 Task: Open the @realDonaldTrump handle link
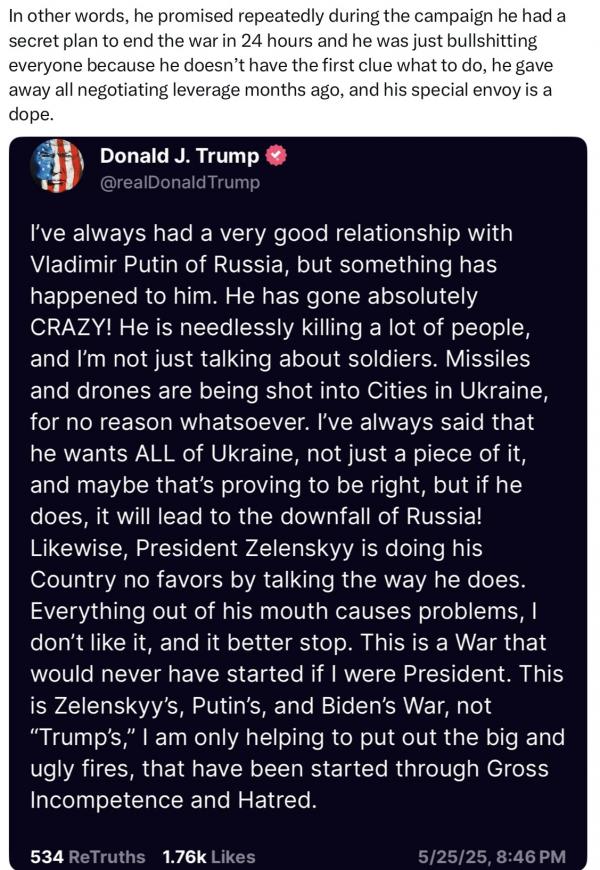pos(180,182)
